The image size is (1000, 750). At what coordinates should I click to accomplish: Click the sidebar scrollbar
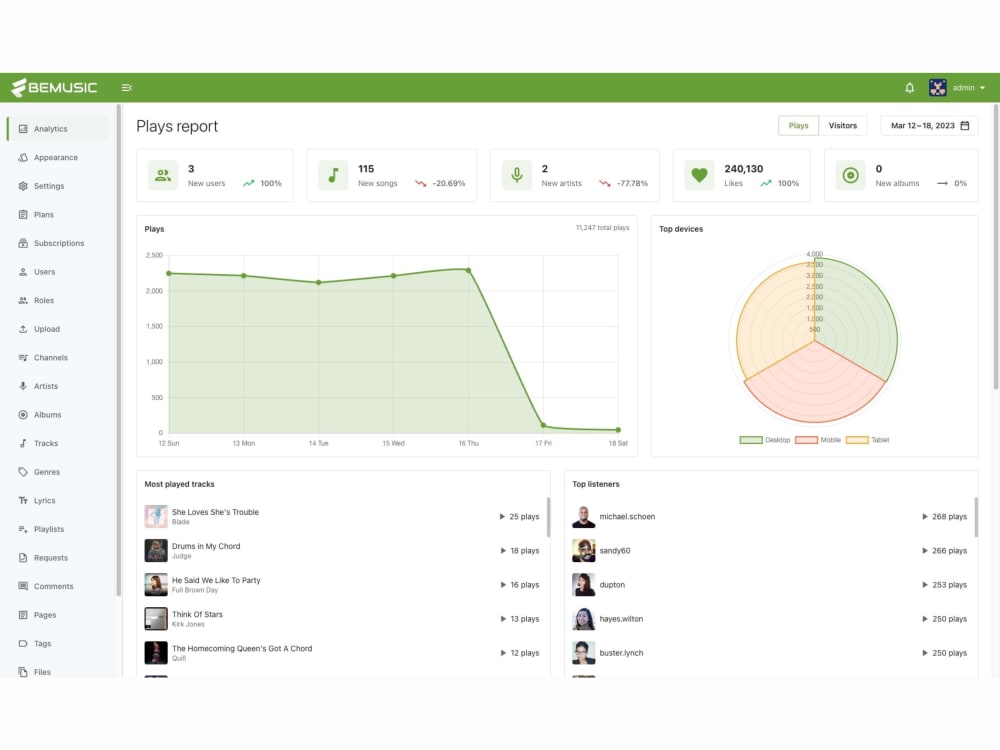pyautogui.click(x=119, y=351)
